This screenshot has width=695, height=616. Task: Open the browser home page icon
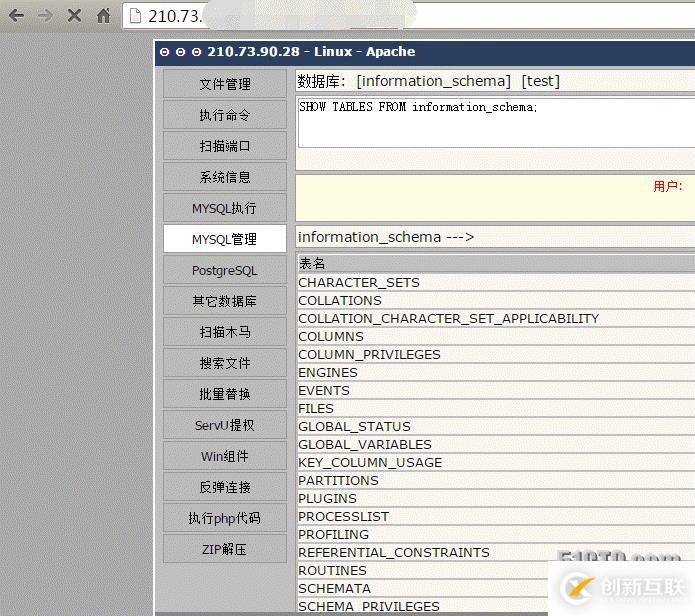[x=103, y=16]
